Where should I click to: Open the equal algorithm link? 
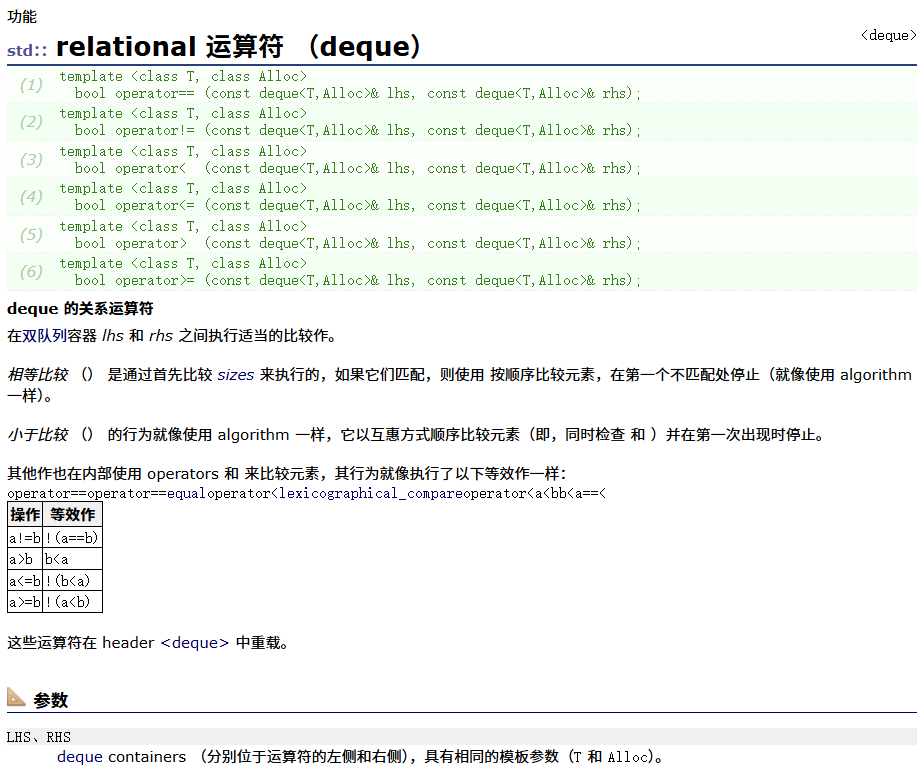click(187, 494)
